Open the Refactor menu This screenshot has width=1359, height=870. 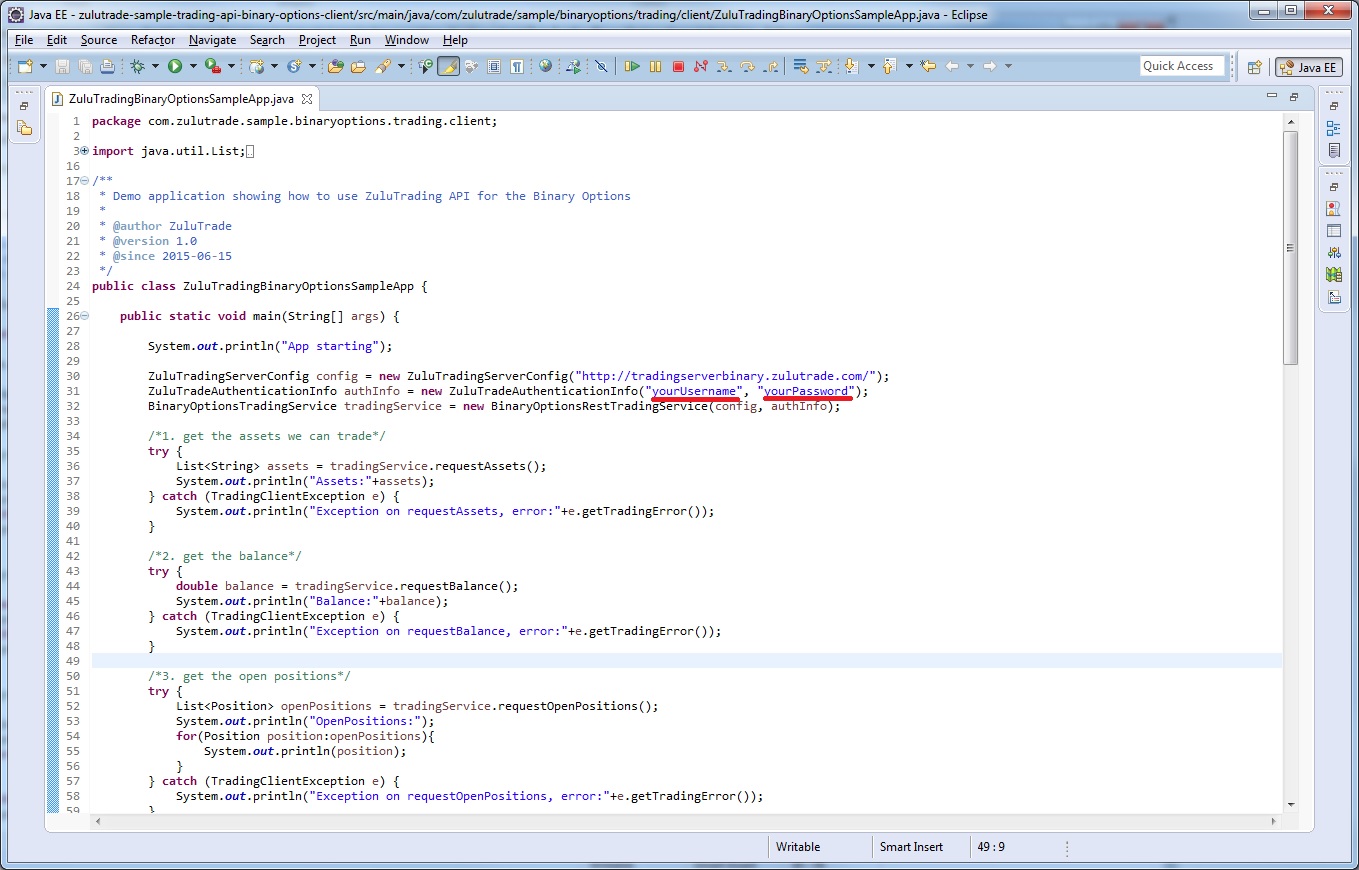(x=152, y=40)
